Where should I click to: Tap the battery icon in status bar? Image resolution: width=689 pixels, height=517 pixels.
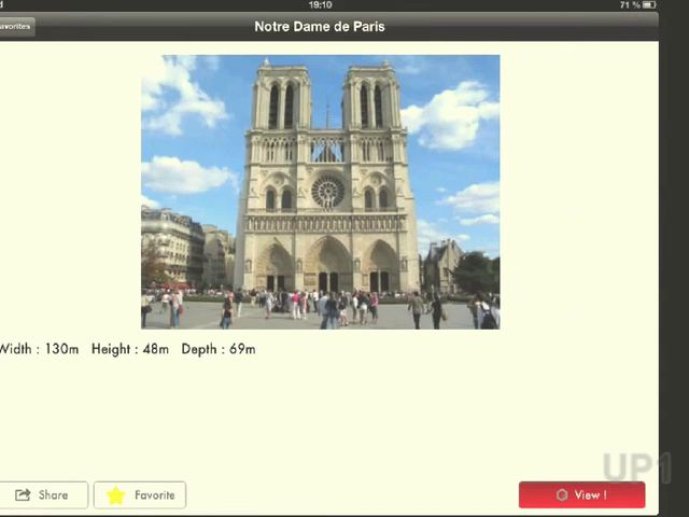pos(649,5)
